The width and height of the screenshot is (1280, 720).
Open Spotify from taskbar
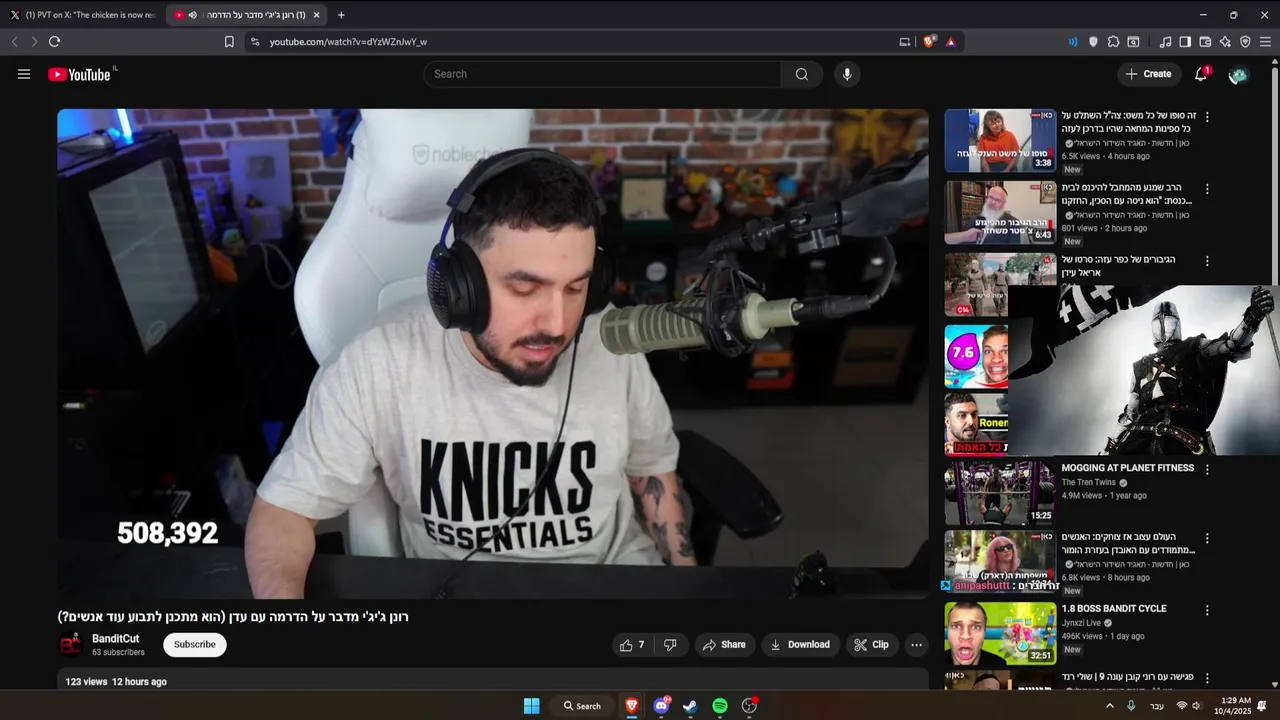coord(720,706)
